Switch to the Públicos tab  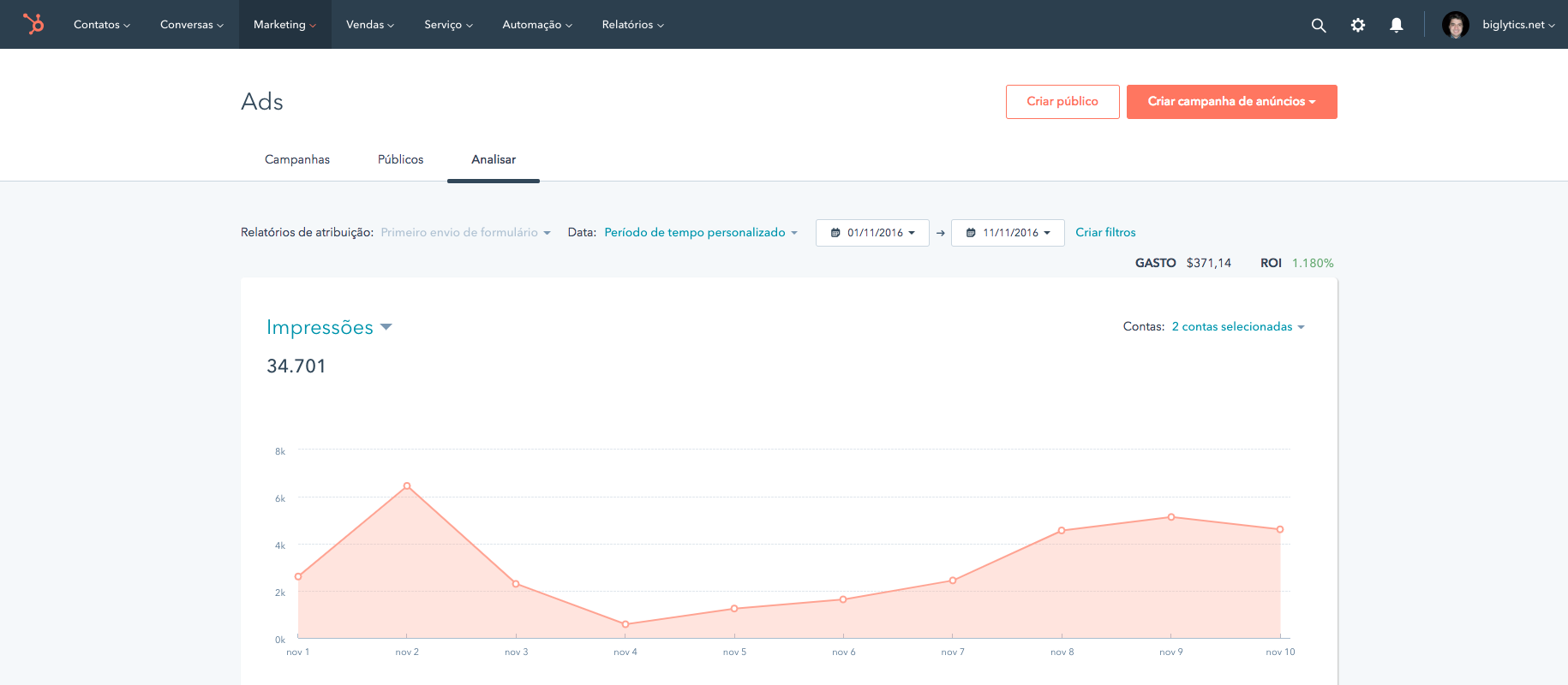point(400,159)
